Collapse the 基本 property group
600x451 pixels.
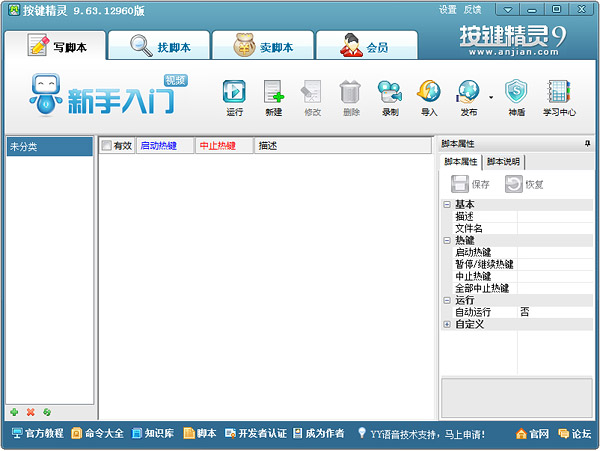pos(447,205)
